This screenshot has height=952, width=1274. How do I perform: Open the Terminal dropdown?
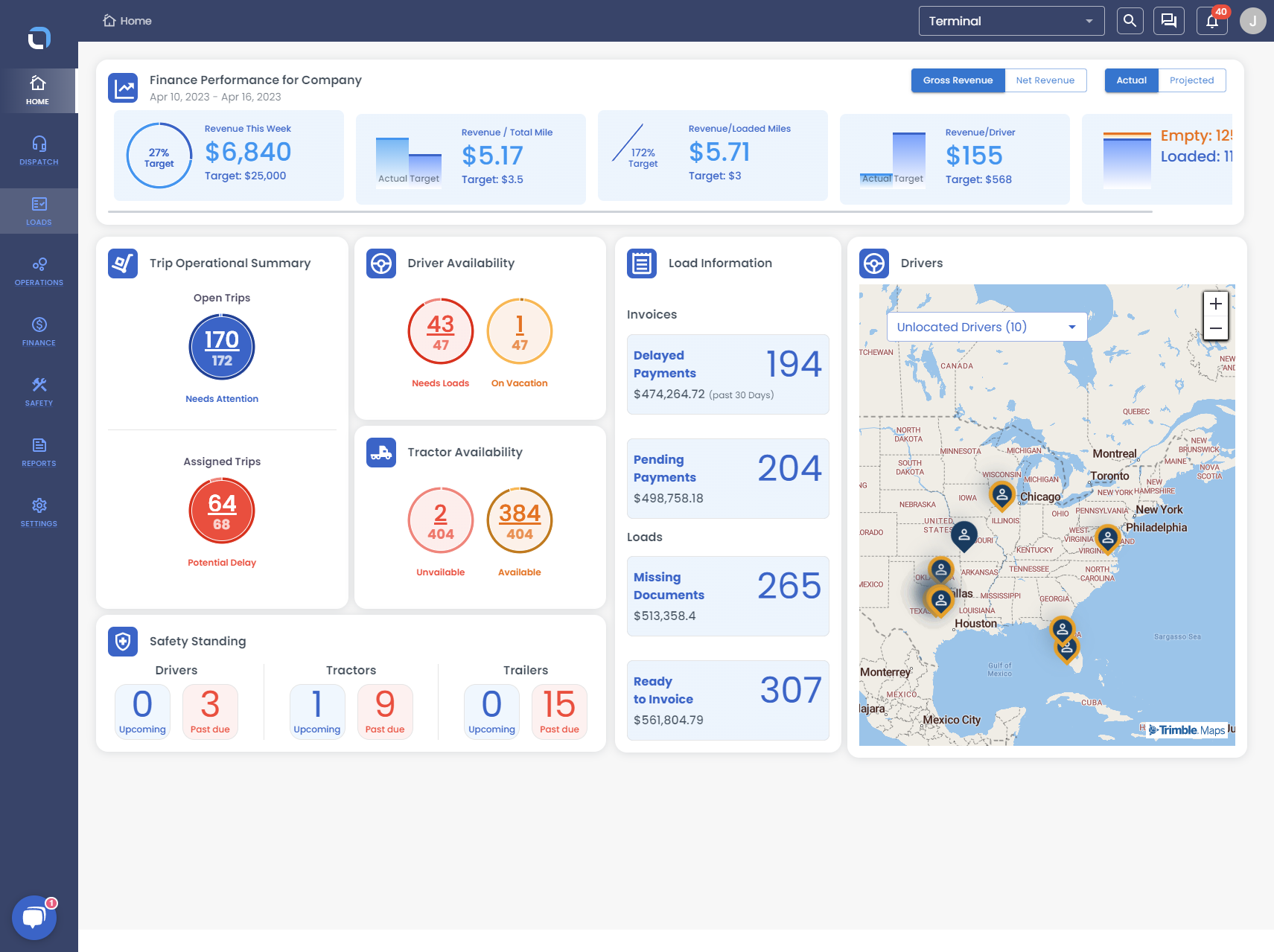(1010, 21)
